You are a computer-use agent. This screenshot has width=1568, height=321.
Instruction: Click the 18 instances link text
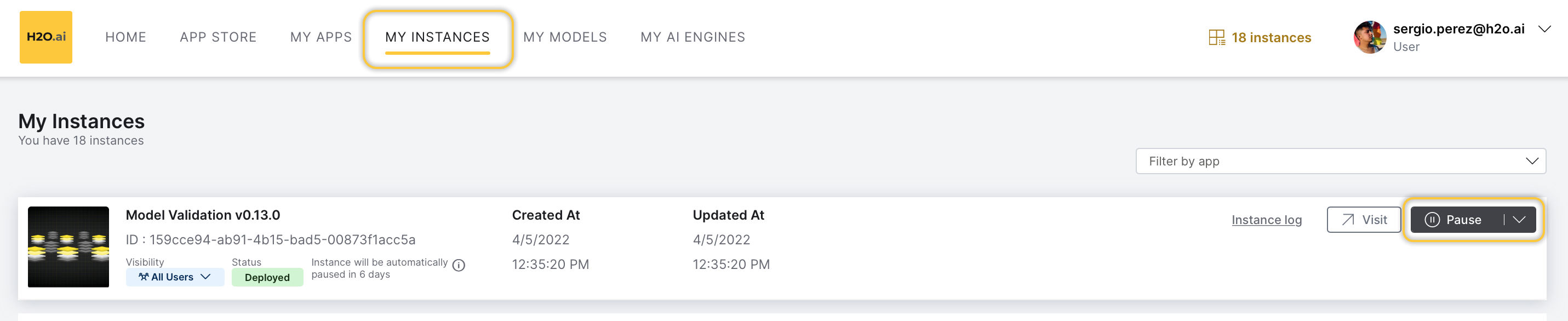1271,38
